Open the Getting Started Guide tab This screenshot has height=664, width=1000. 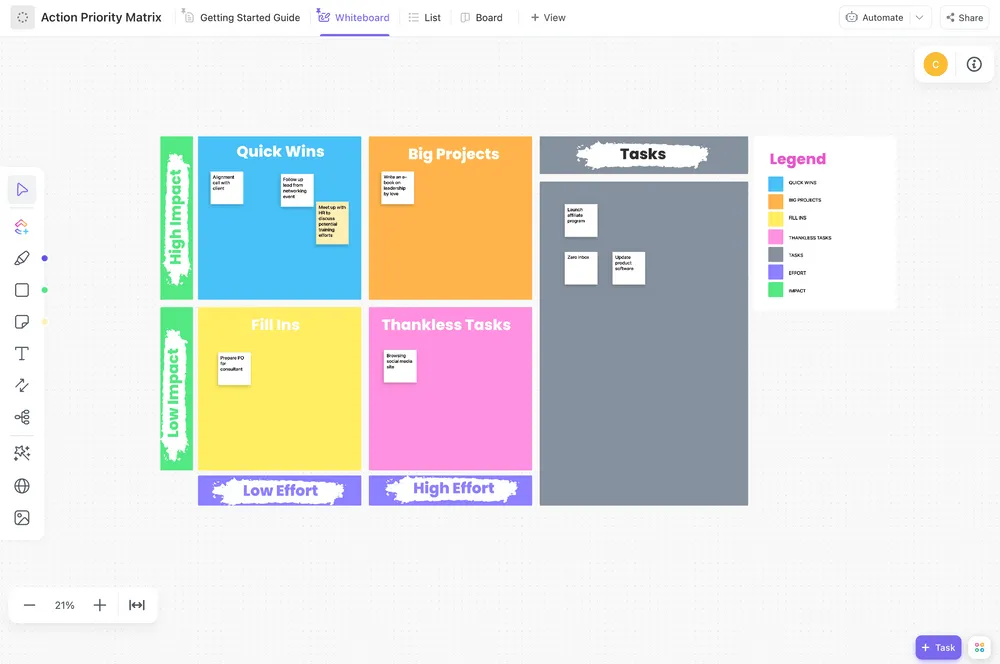pos(241,18)
